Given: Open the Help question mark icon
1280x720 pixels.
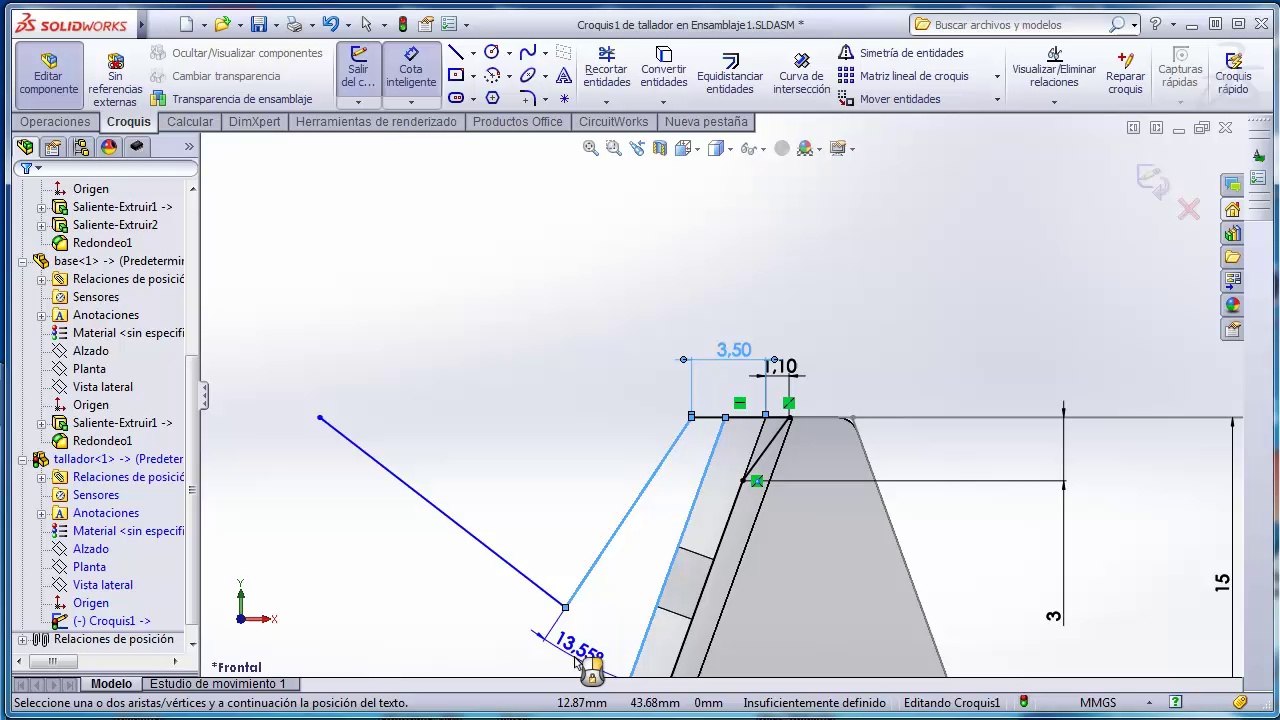Looking at the screenshot, I should pos(1155,24).
